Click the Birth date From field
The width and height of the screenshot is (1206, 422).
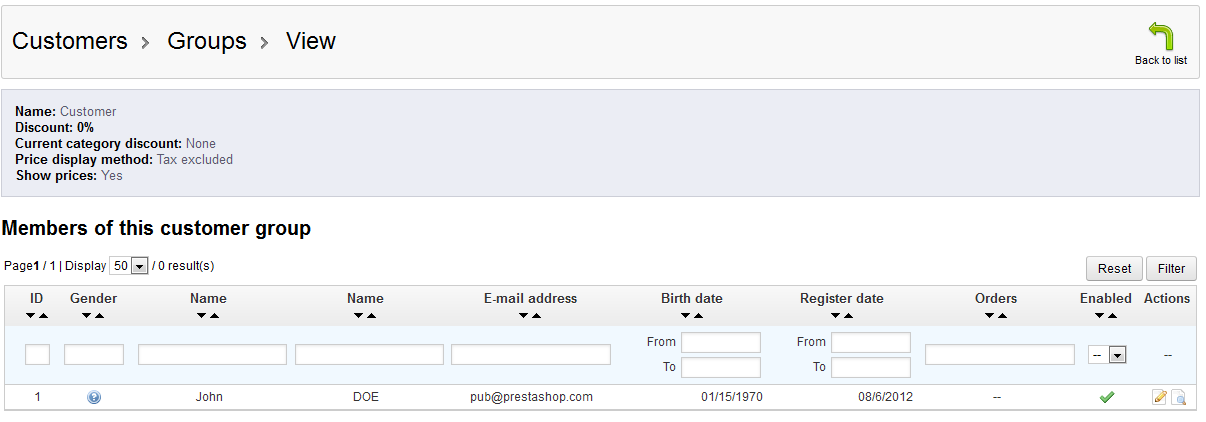(720, 343)
